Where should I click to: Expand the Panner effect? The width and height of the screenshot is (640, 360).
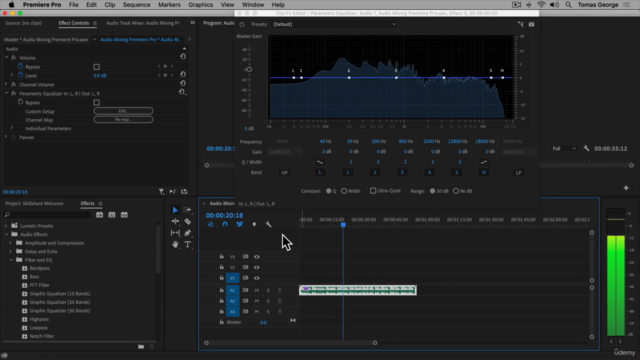pyautogui.click(x=6, y=137)
